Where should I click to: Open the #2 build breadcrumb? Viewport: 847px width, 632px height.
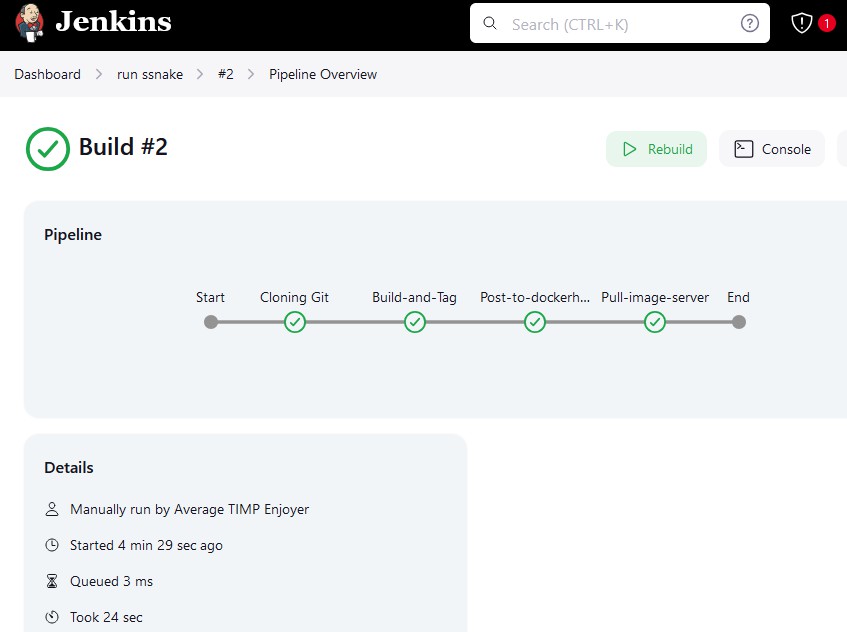226,74
